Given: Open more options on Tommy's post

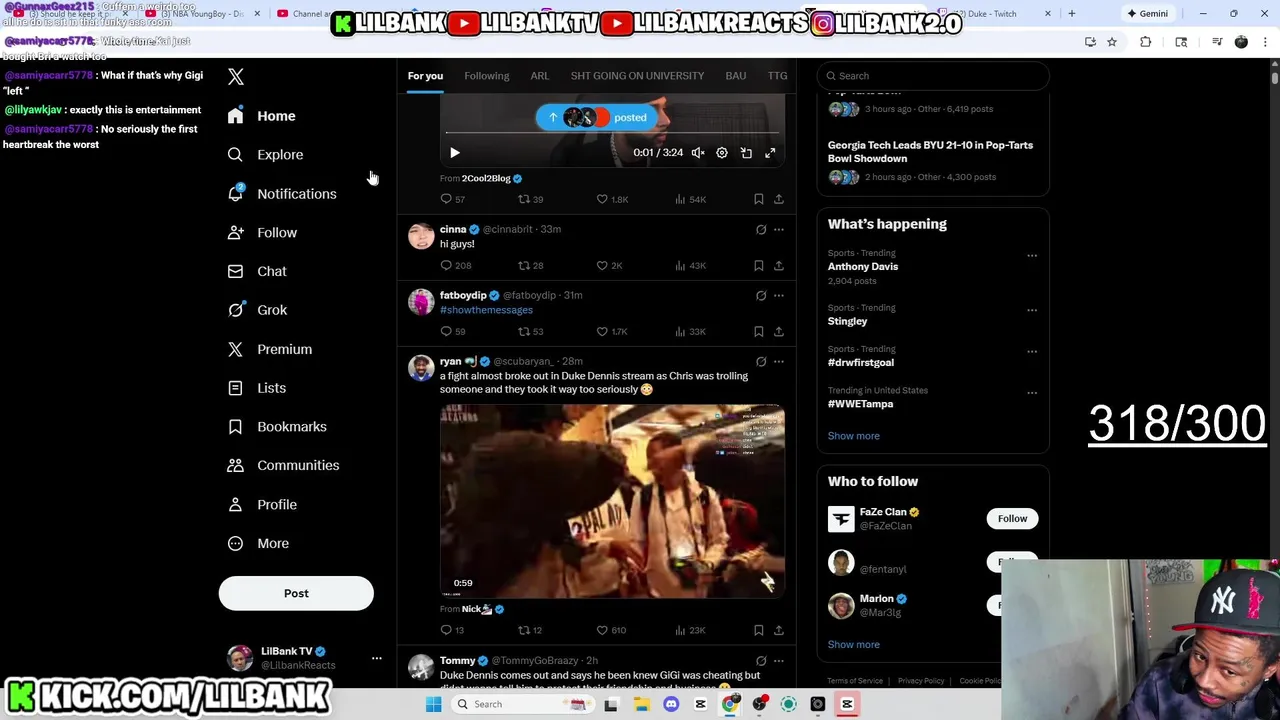Looking at the screenshot, I should [x=779, y=661].
